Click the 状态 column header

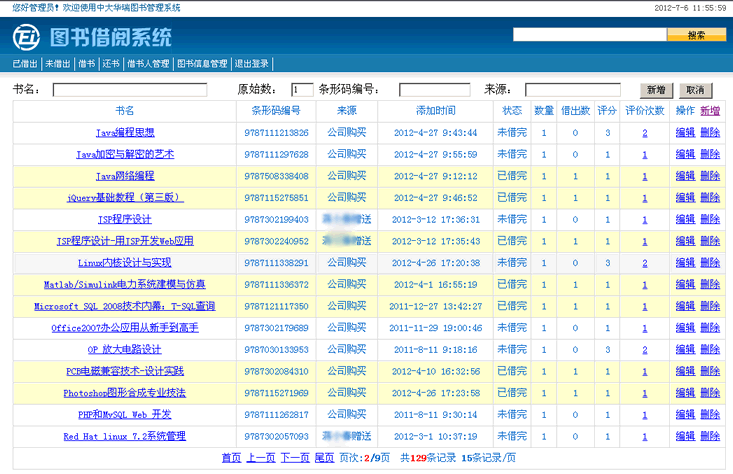coord(512,111)
